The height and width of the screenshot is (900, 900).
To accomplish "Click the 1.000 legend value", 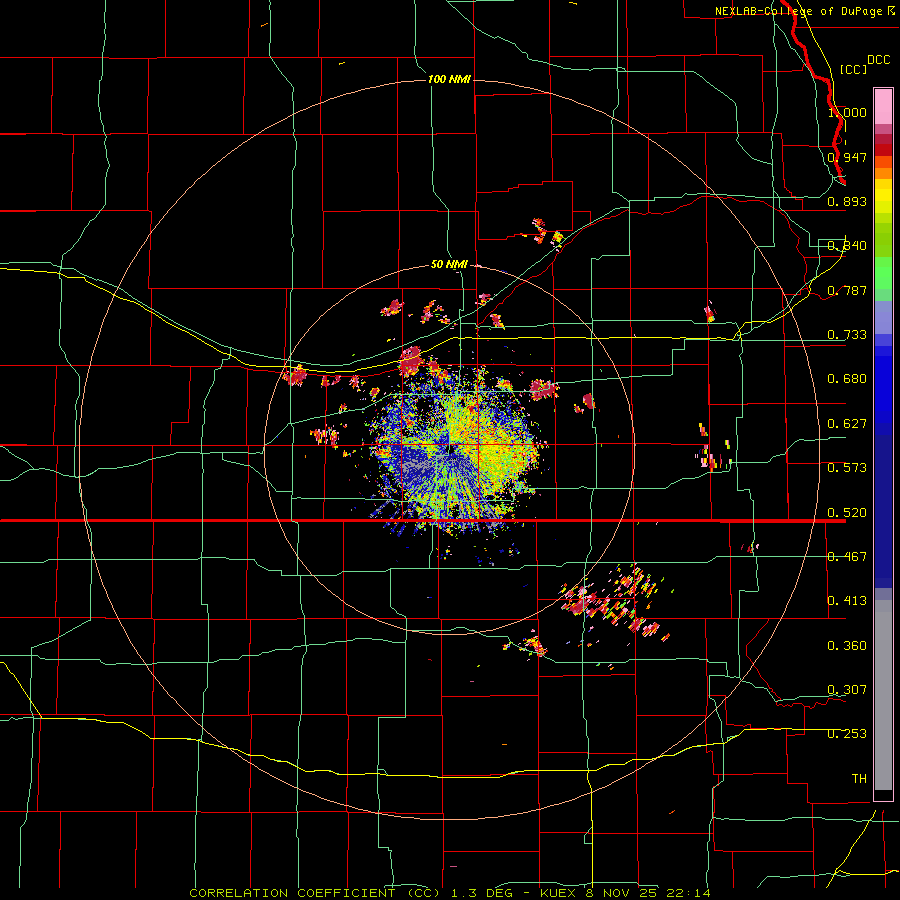I will point(847,112).
